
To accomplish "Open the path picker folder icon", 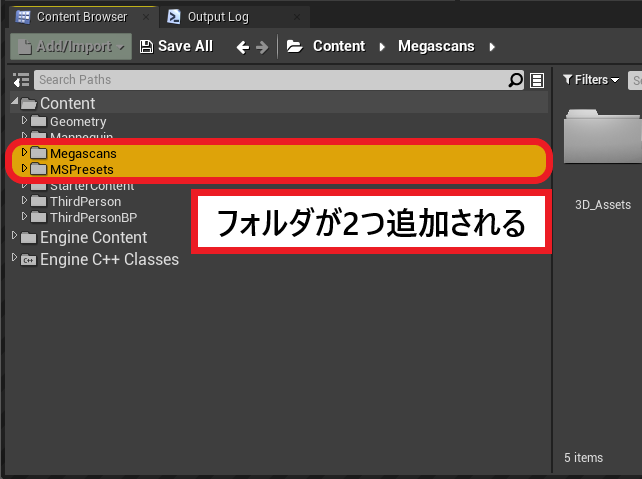I will pos(294,46).
